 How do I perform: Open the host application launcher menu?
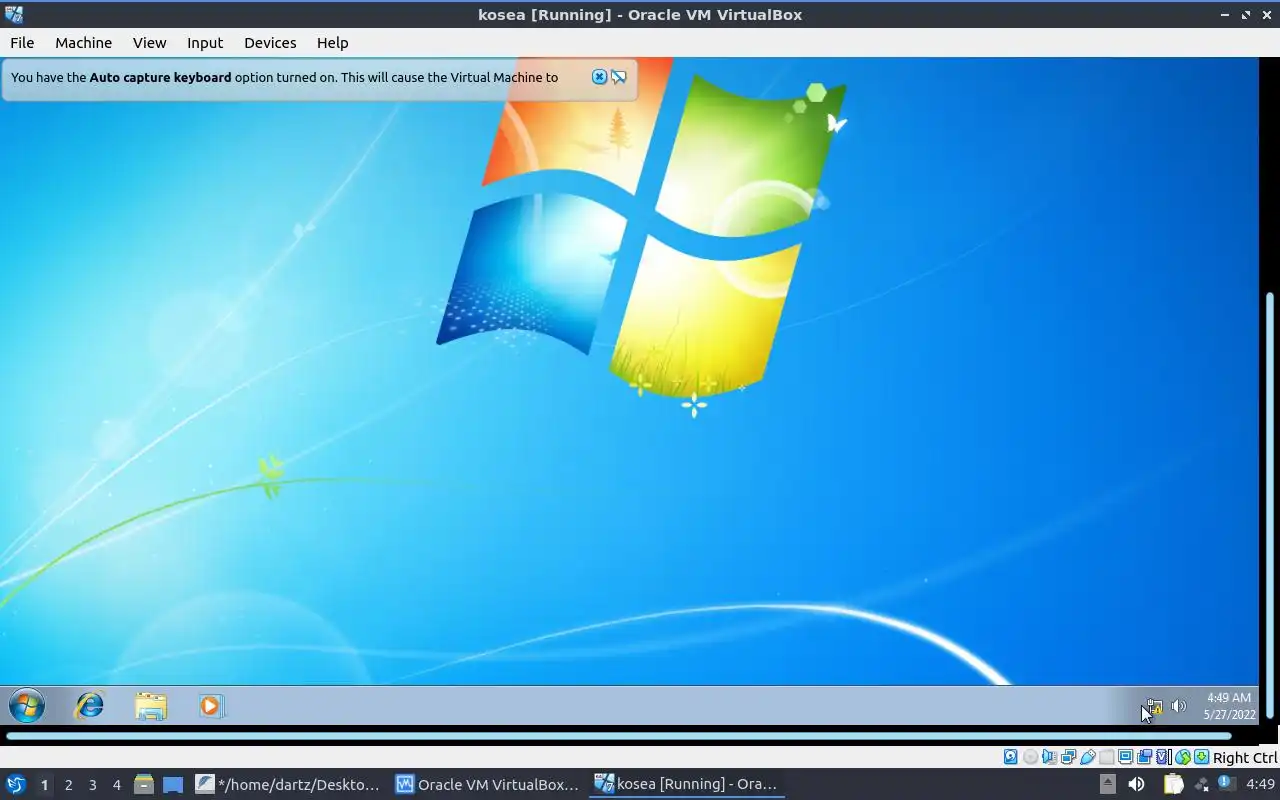(15, 784)
